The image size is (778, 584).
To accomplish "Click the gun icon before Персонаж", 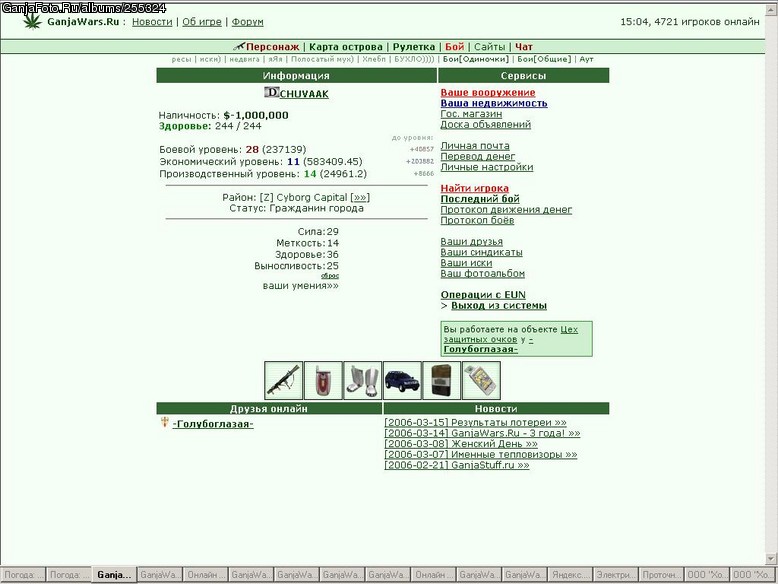I will [x=239, y=47].
